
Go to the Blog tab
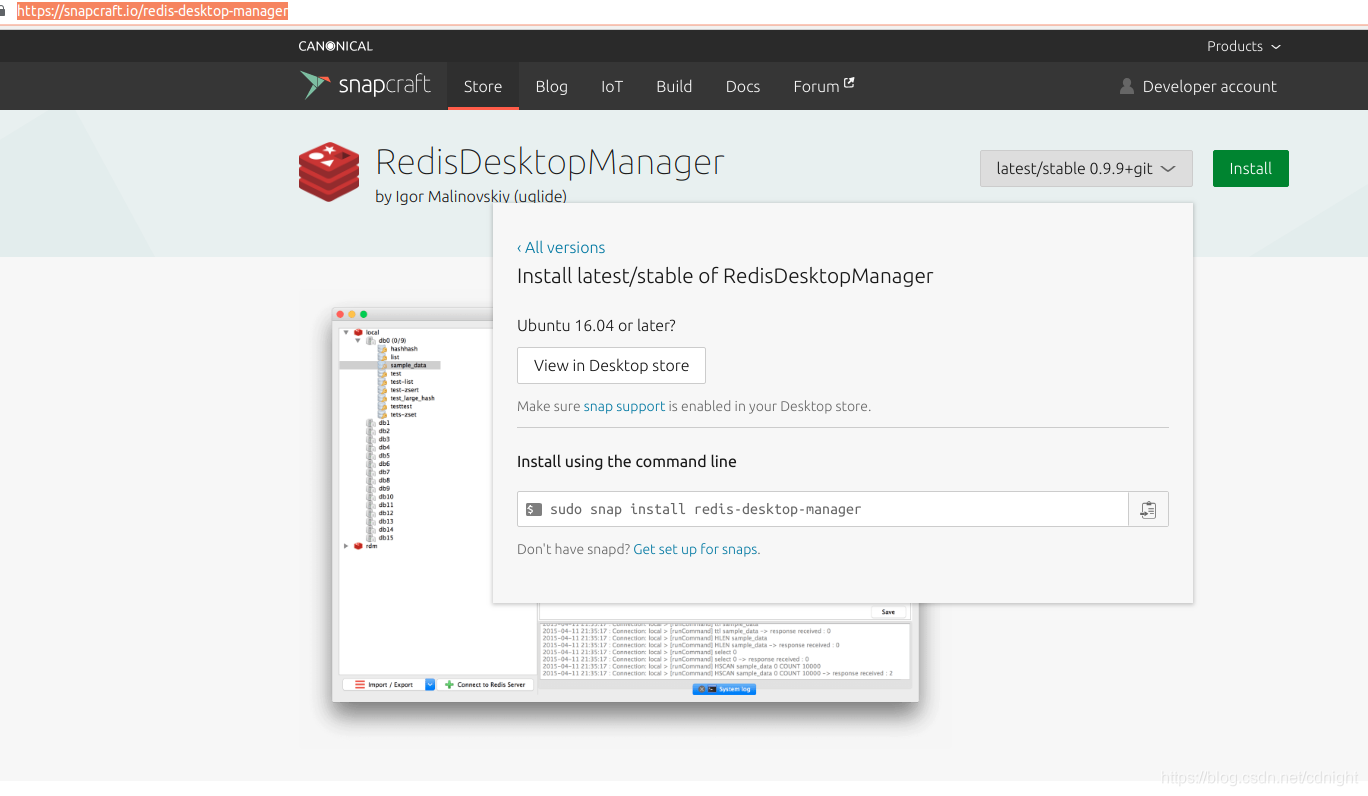551,86
